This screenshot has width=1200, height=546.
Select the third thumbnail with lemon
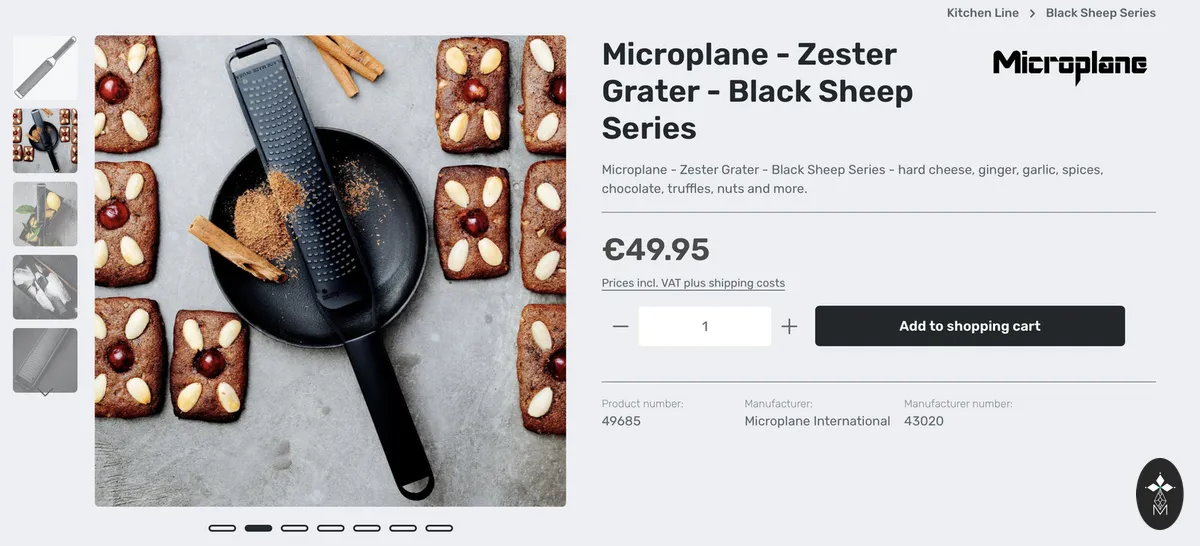click(45, 214)
